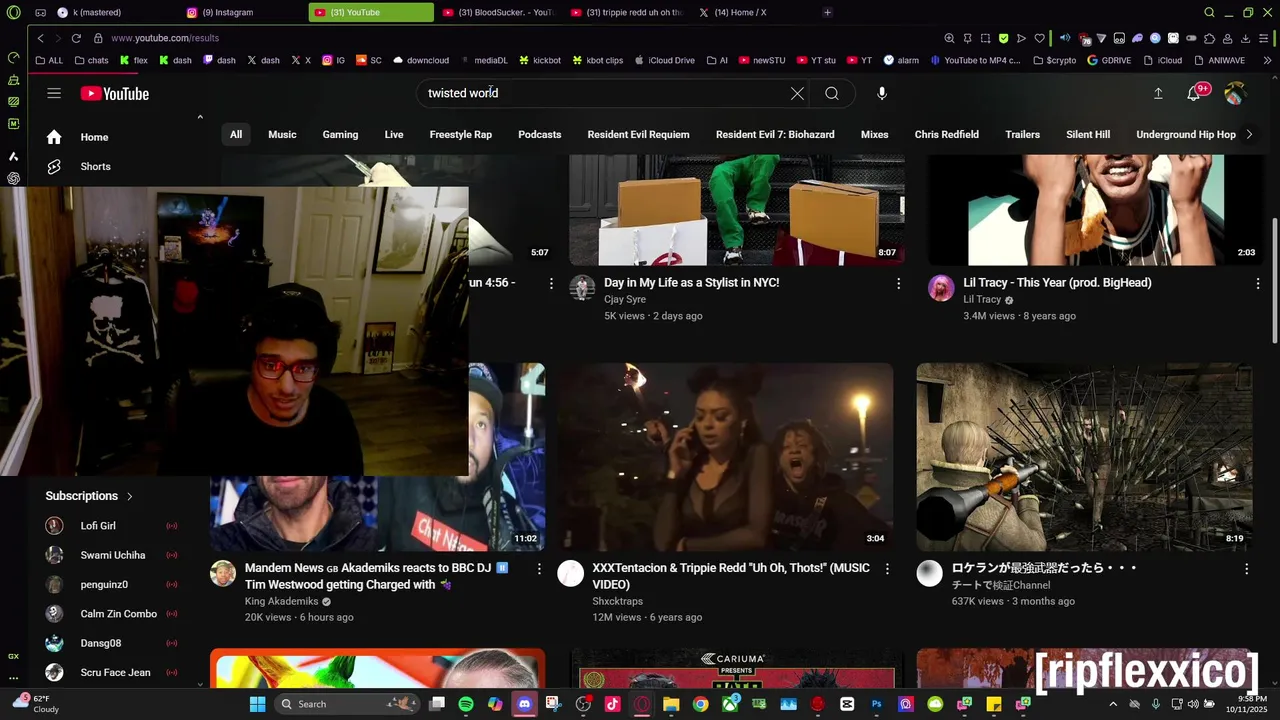The width and height of the screenshot is (1280, 720).
Task: Open Chrome from the taskbar
Action: point(700,704)
